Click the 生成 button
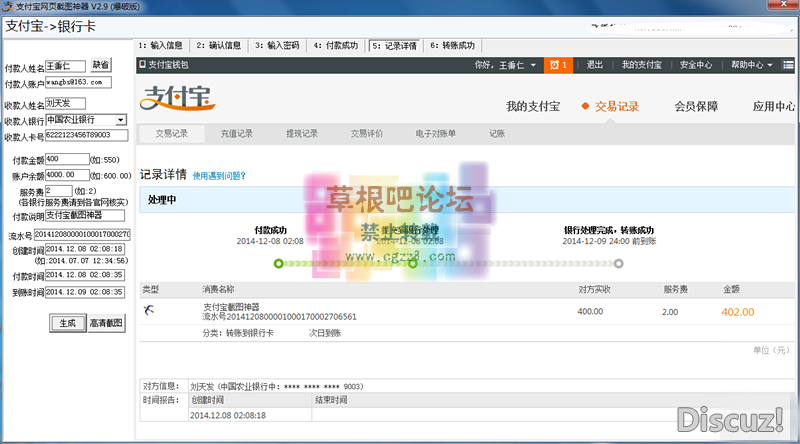Image resolution: width=800 pixels, height=444 pixels. point(67,323)
